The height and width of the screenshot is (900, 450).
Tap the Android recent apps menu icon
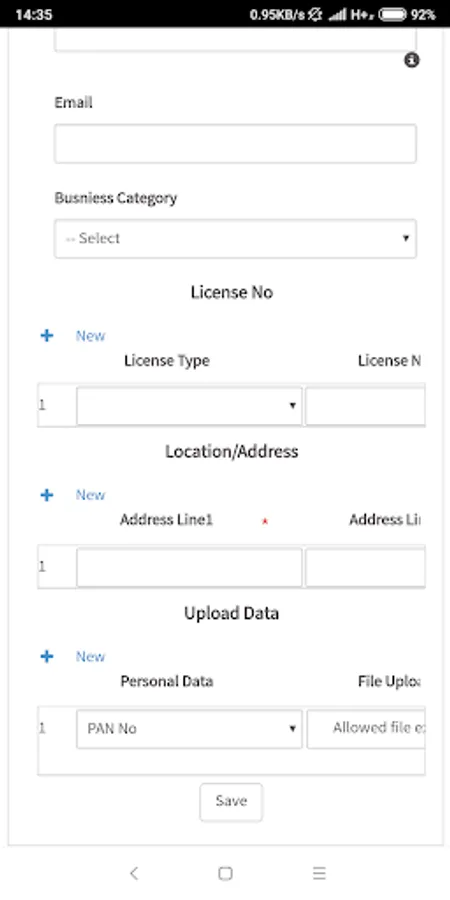tap(319, 873)
